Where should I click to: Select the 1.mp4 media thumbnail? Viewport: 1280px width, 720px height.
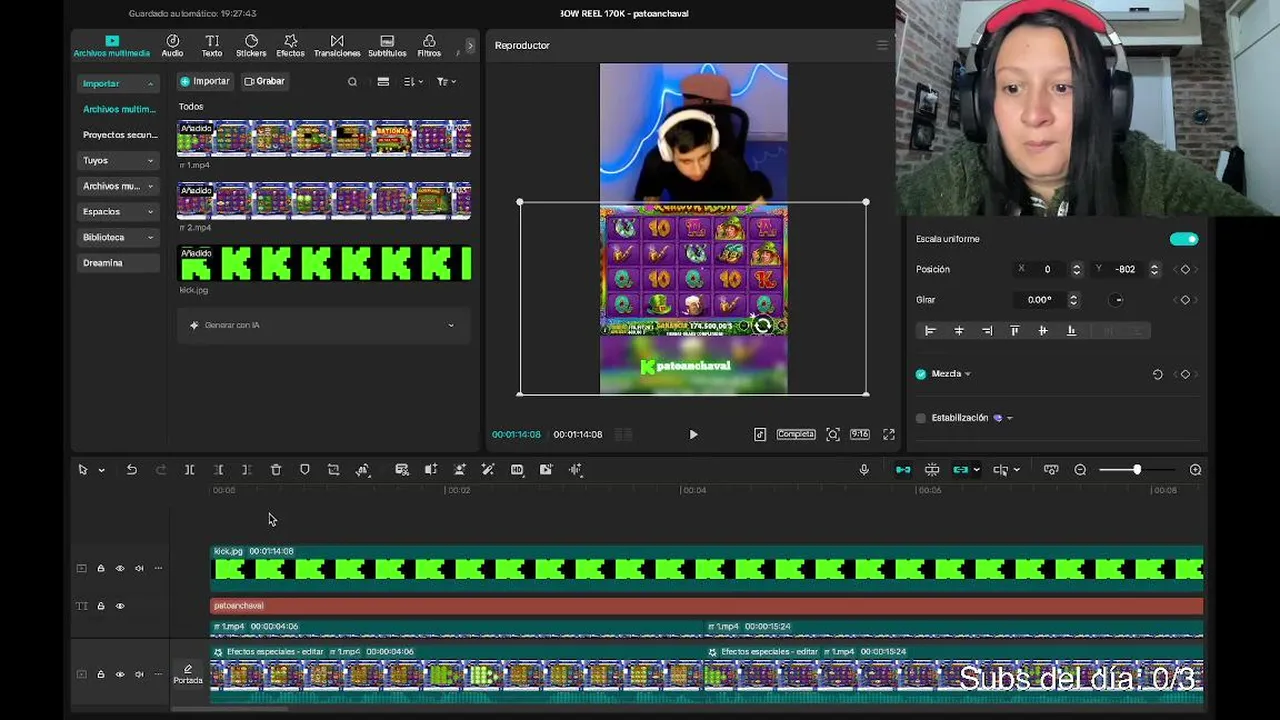324,139
